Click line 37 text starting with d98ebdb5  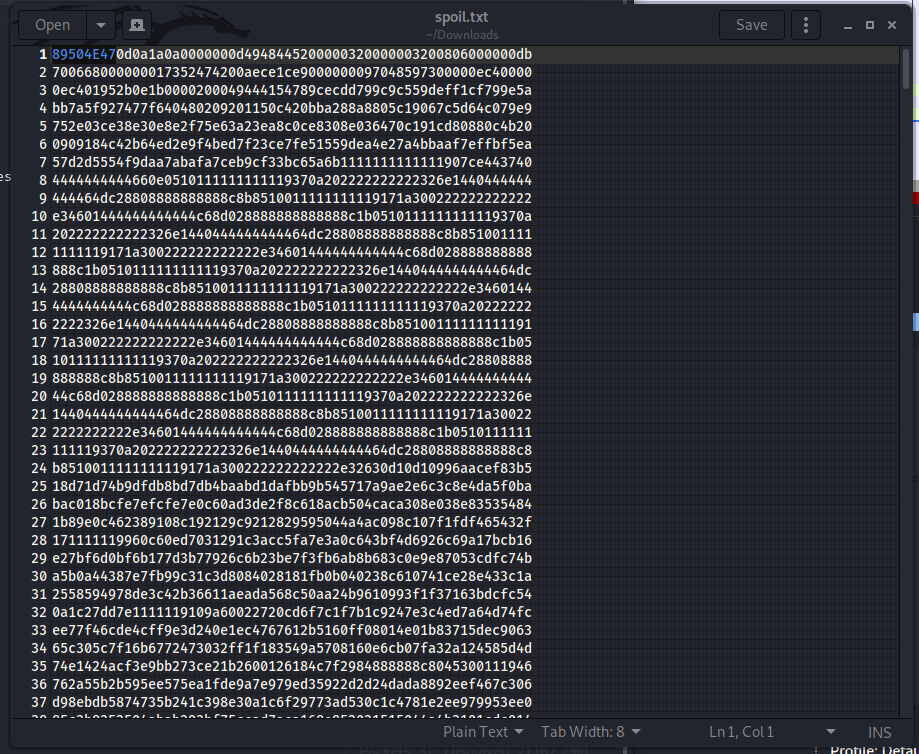pyautogui.click(x=292, y=702)
